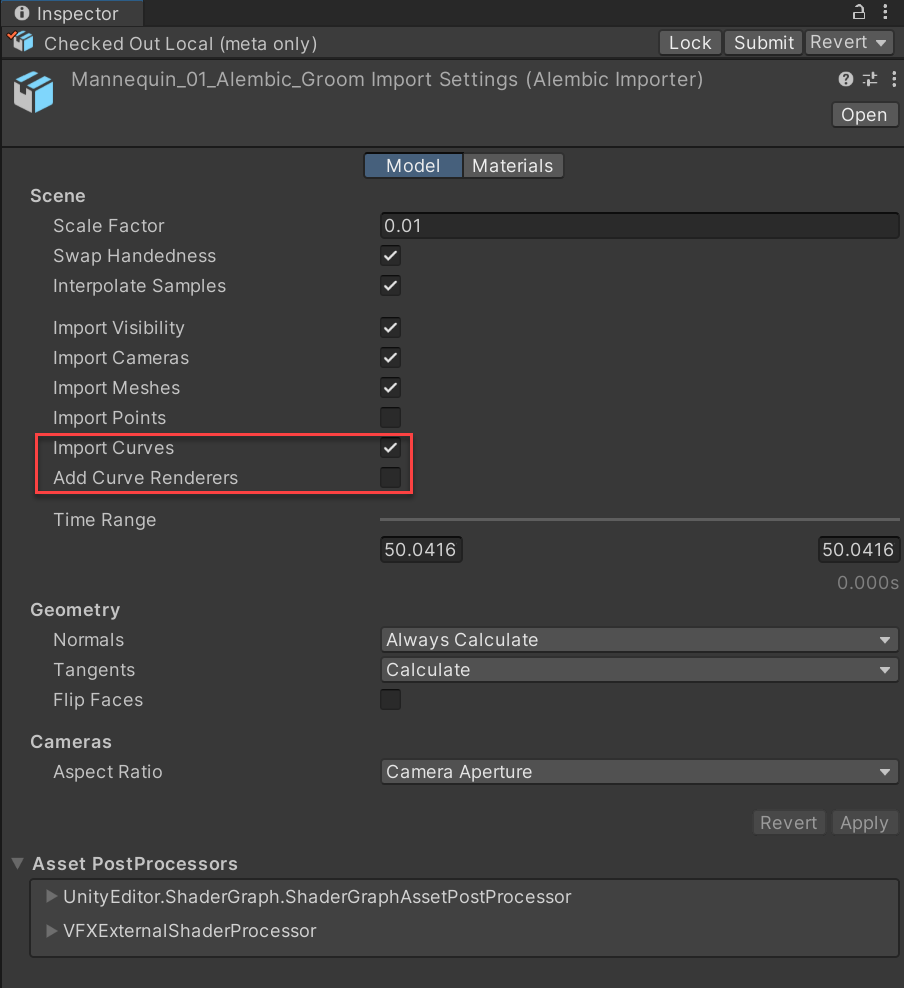Viewport: 904px width, 988px height.
Task: Open the Inspector tab options menu
Action: tap(885, 13)
